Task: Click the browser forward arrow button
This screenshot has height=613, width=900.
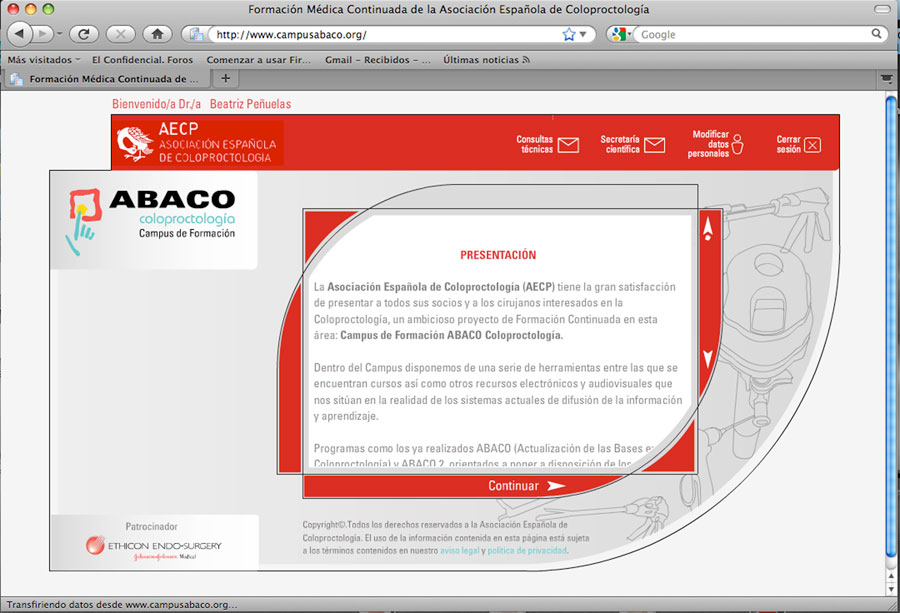Action: click(42, 34)
